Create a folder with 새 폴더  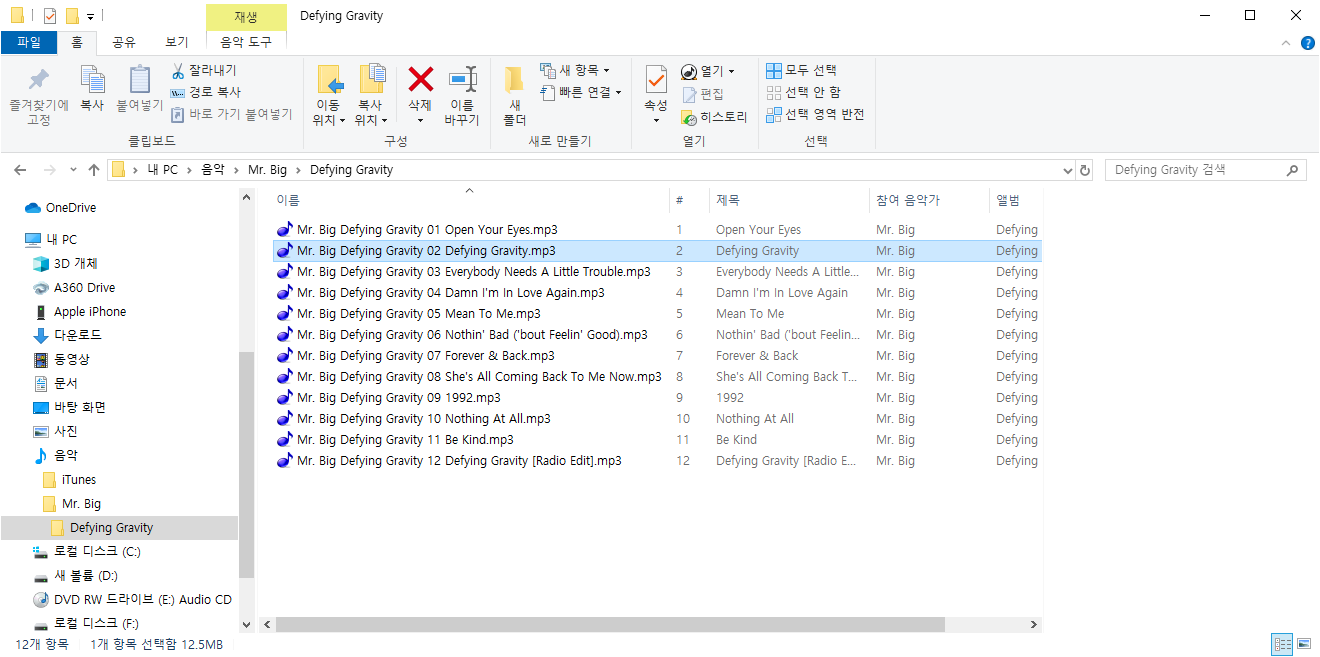(514, 96)
